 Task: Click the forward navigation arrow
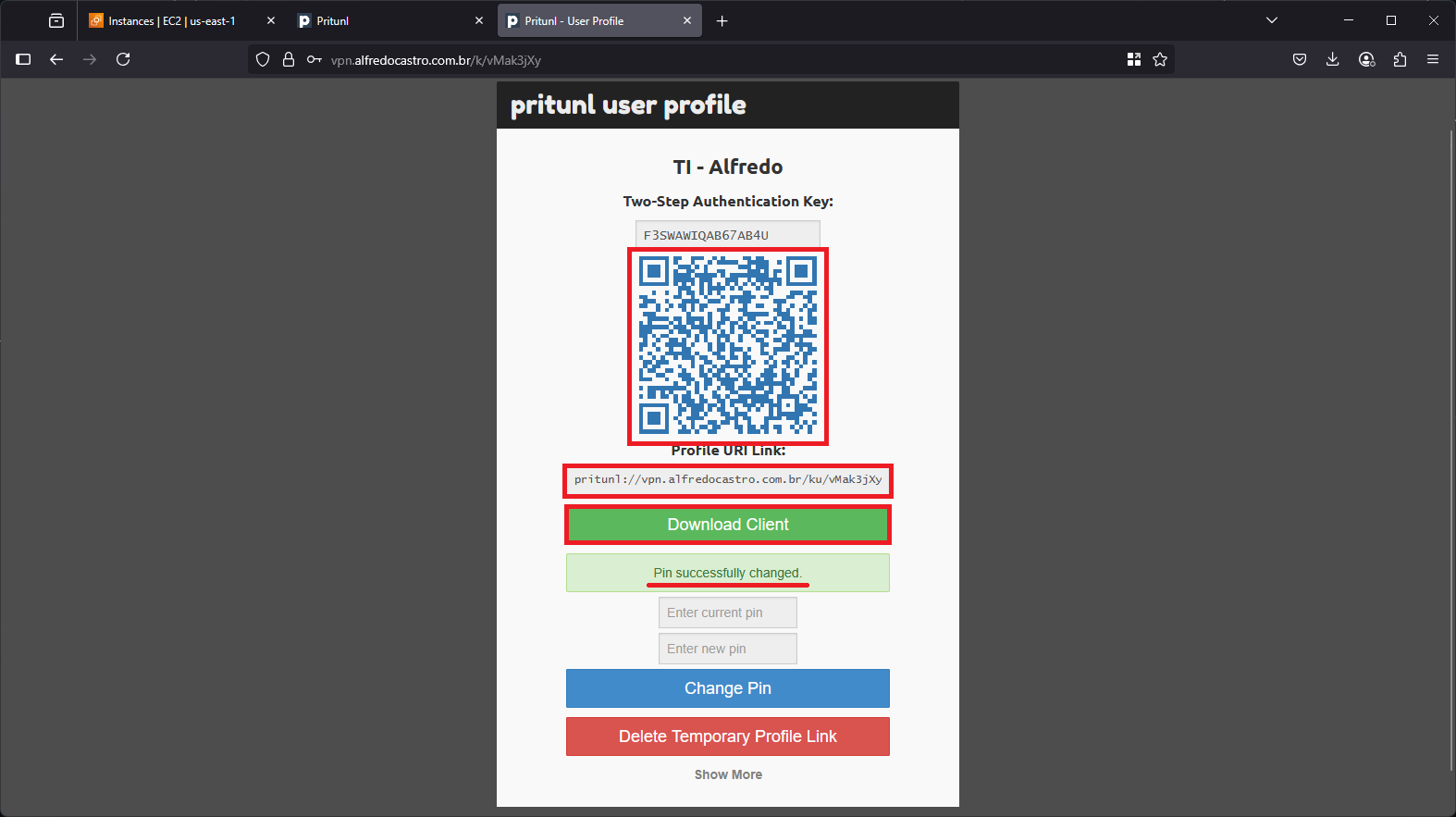[x=90, y=59]
